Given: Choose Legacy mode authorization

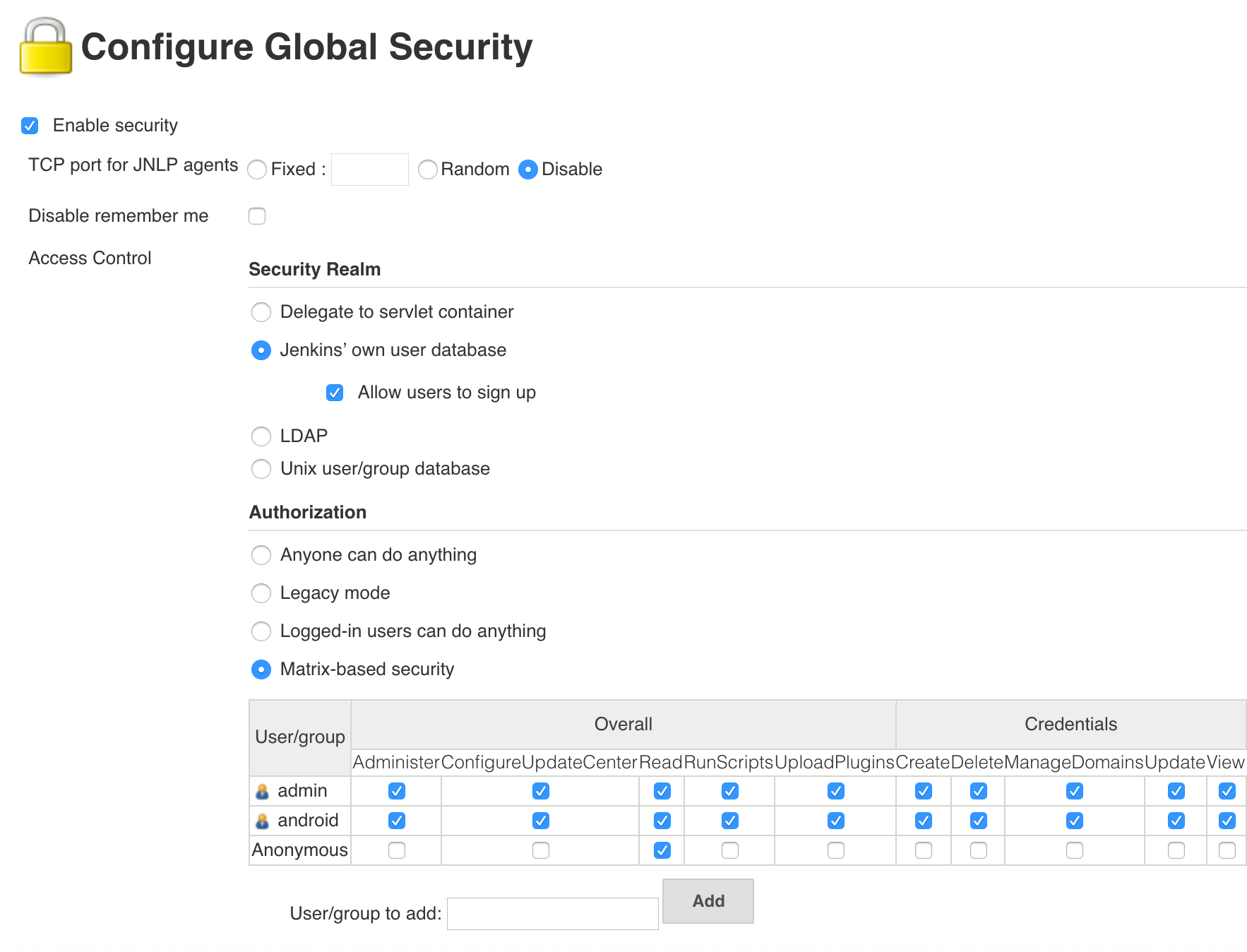Looking at the screenshot, I should 261,593.
